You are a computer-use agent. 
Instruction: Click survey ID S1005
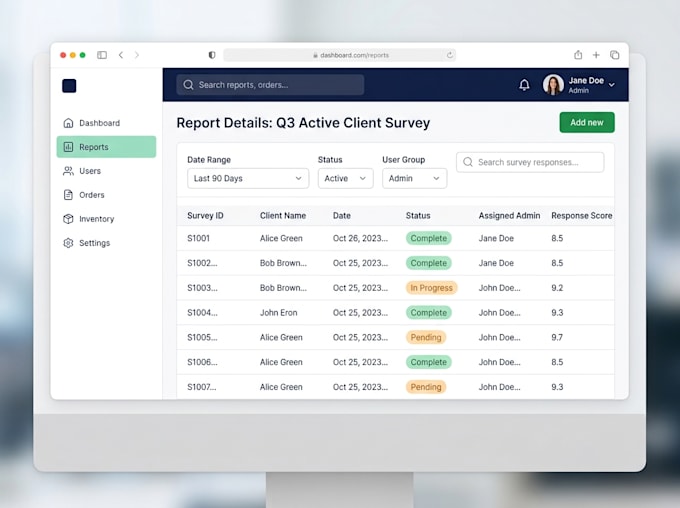[x=202, y=338]
